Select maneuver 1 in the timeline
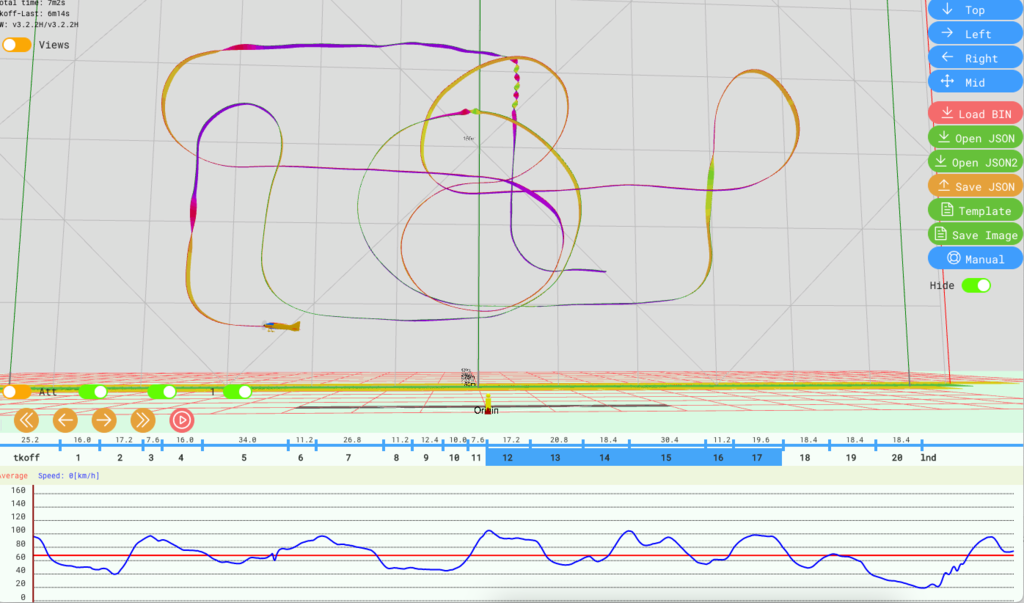 click(x=78, y=457)
